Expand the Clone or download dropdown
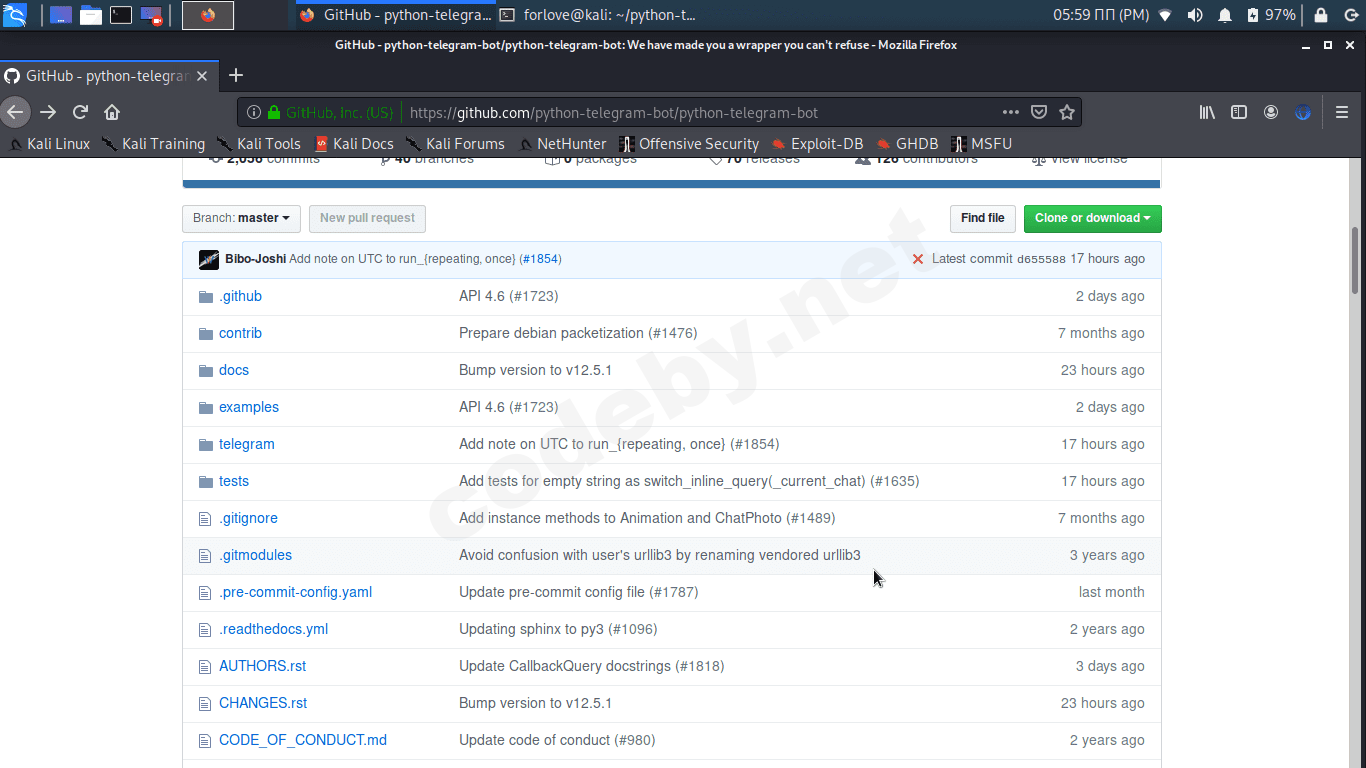Viewport: 1366px width, 768px height. coord(1092,218)
